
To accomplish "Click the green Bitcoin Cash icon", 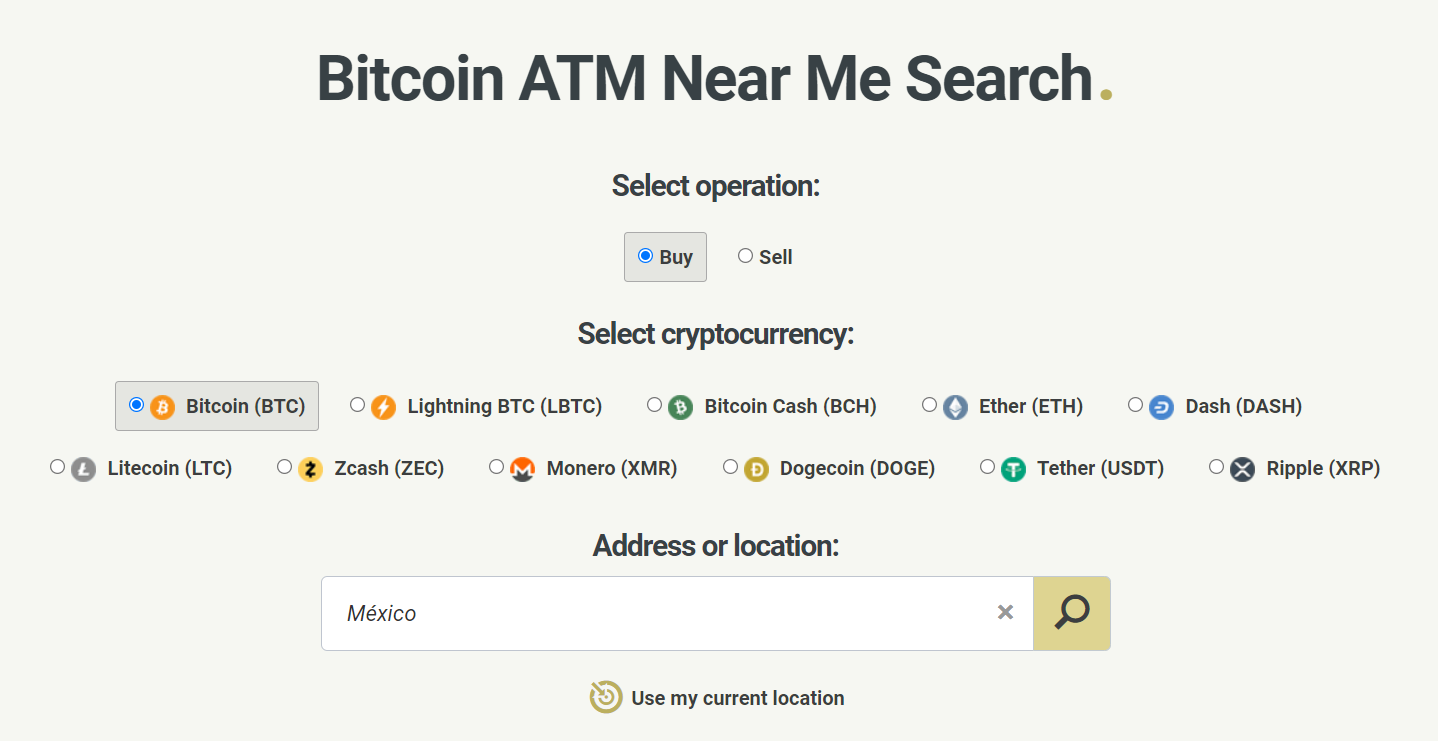I will click(680, 407).
